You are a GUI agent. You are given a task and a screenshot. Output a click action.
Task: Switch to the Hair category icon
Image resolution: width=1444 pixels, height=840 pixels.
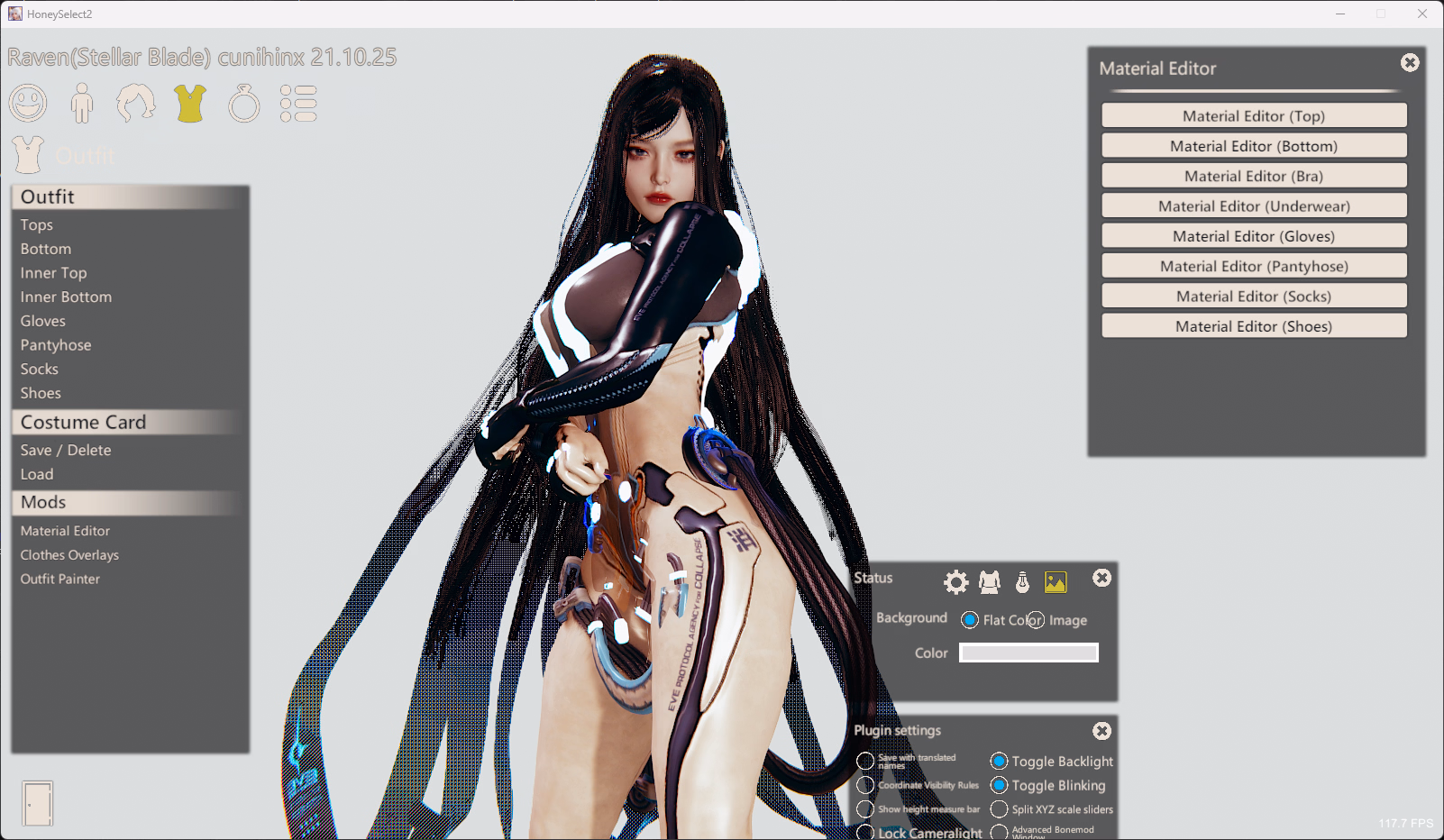pos(136,104)
